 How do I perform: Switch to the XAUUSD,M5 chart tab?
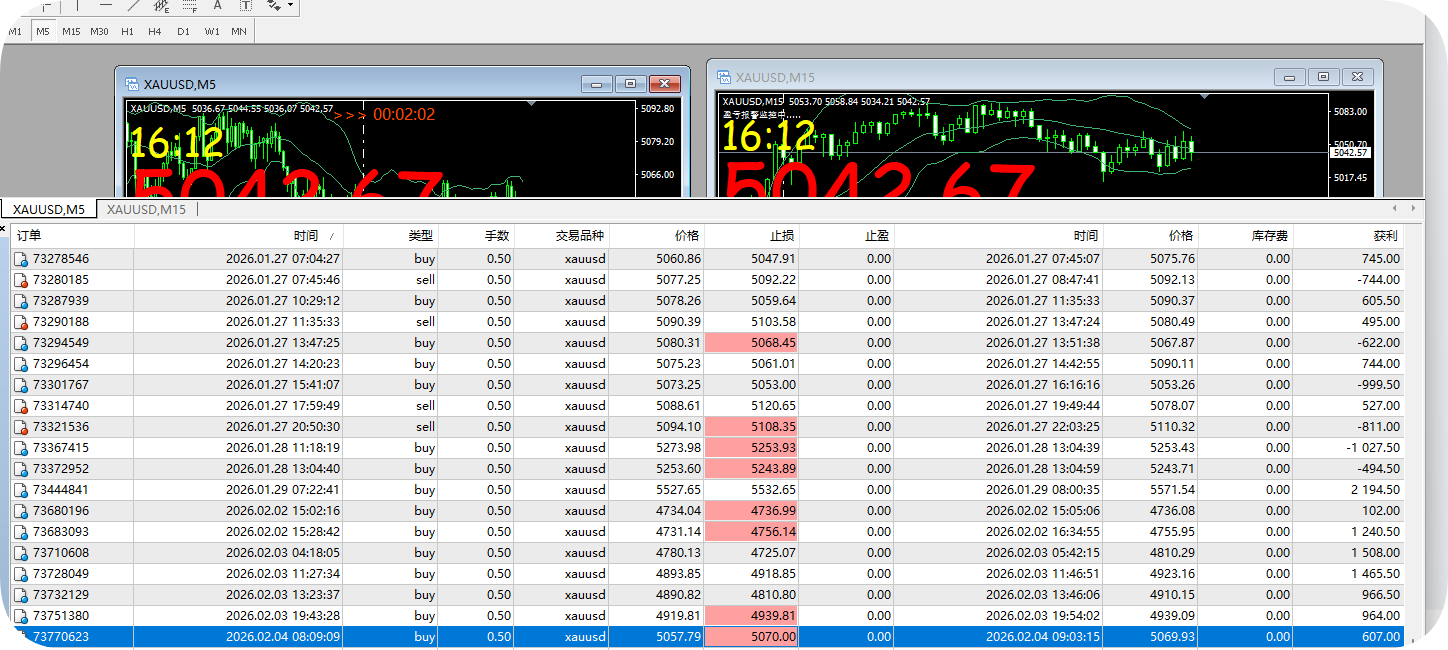click(x=48, y=210)
